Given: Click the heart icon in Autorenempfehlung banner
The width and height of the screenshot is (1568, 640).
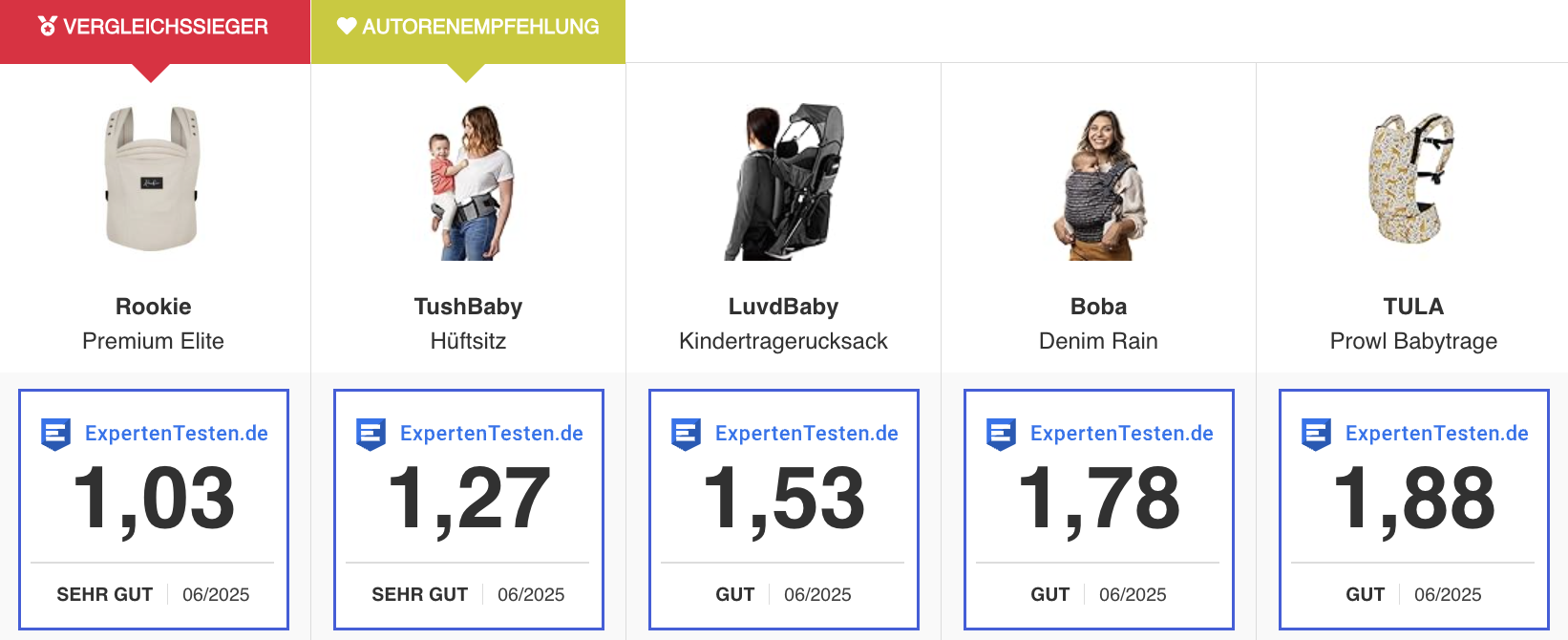Looking at the screenshot, I should [347, 26].
